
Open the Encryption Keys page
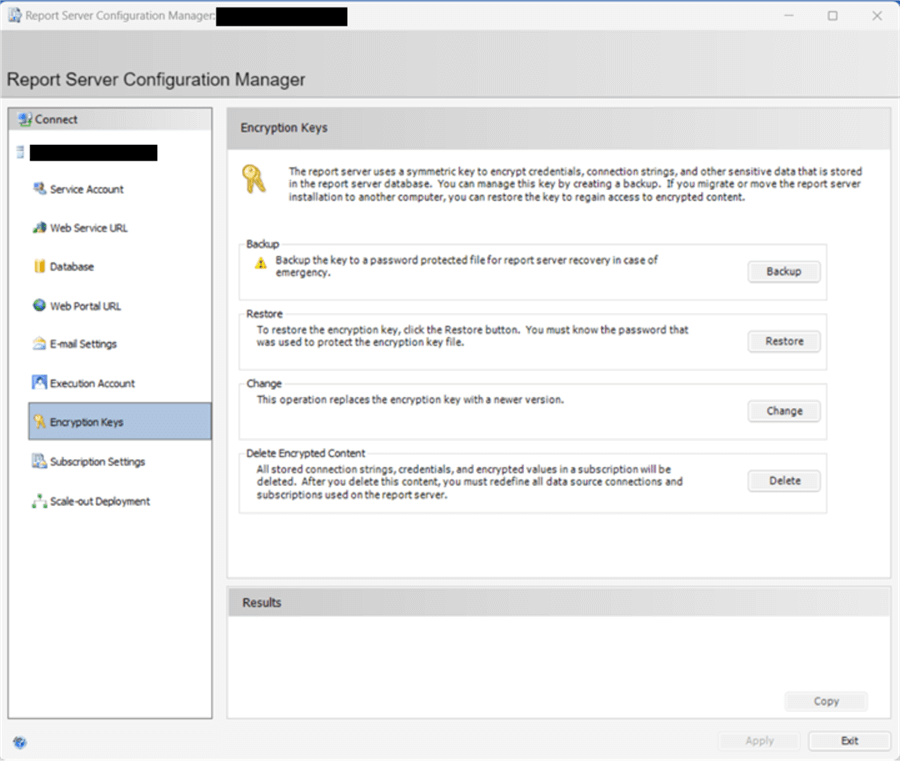click(86, 422)
